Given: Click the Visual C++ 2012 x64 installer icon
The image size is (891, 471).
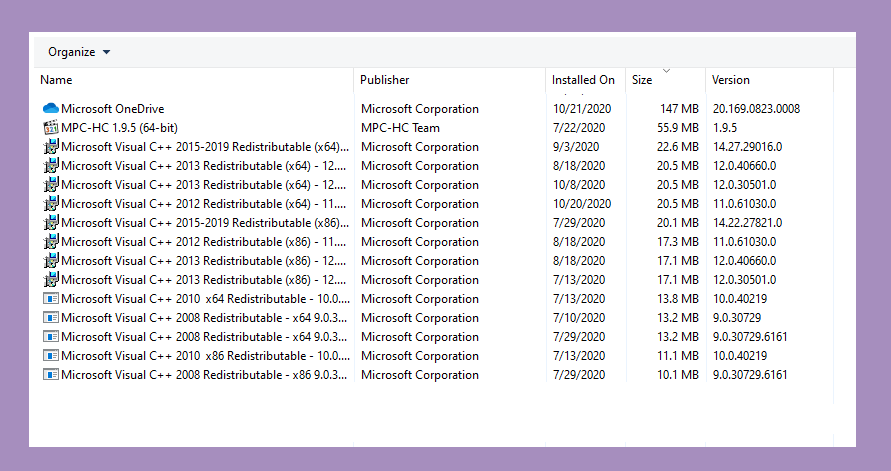Looking at the screenshot, I should coord(51,203).
